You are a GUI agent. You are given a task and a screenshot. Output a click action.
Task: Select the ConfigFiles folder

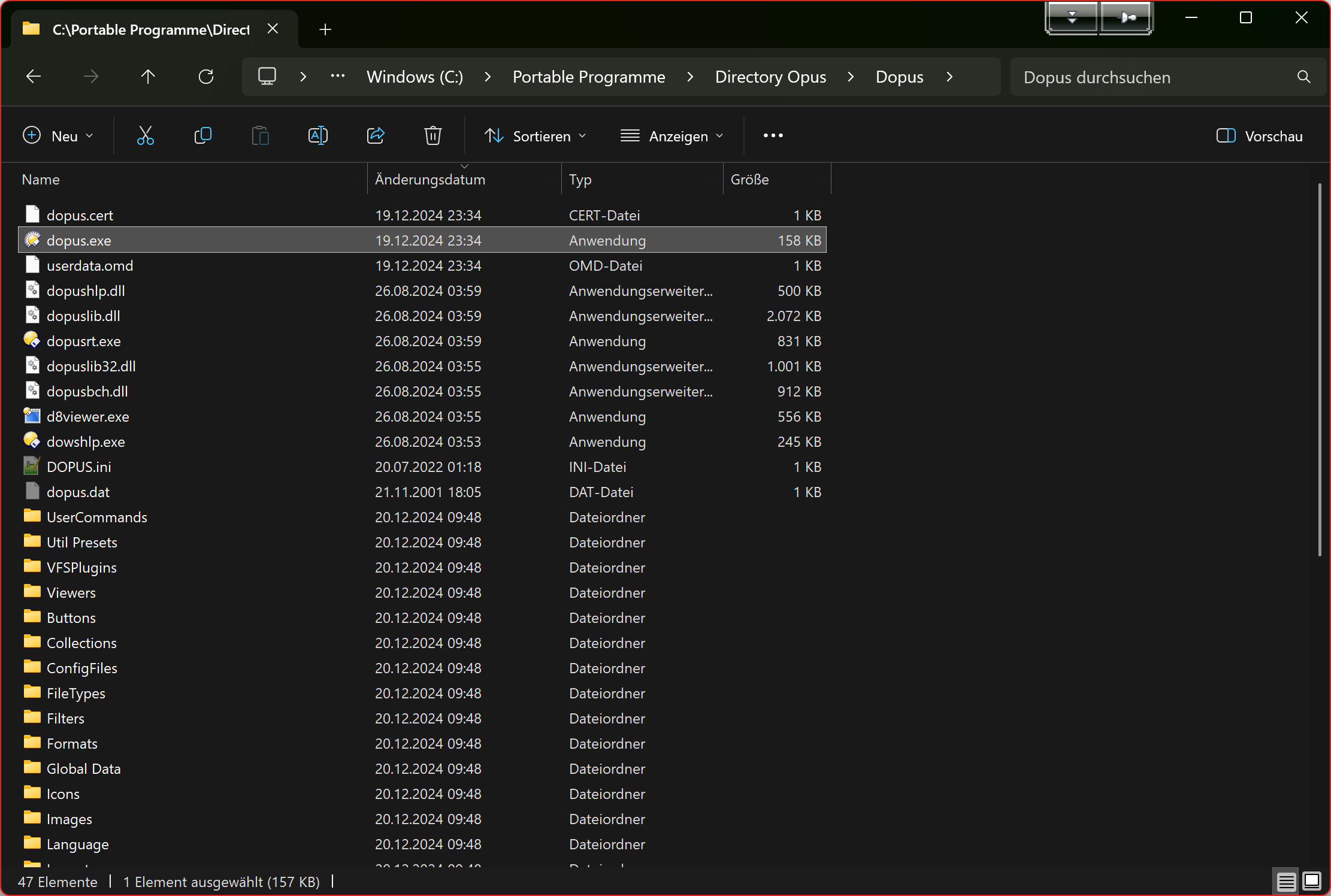[422, 668]
